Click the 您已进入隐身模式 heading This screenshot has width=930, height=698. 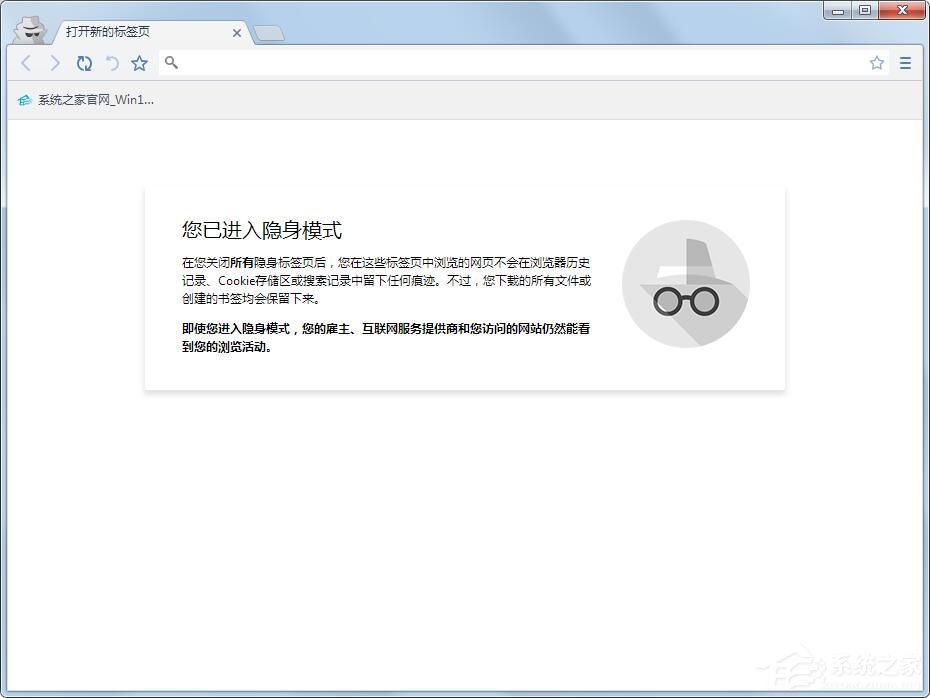coord(262,230)
